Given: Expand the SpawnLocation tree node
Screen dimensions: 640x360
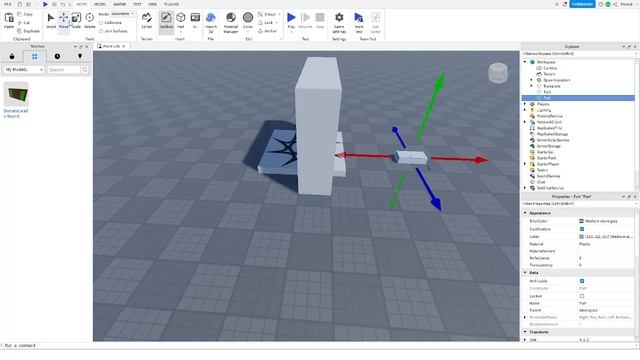Looking at the screenshot, I should (531, 80).
